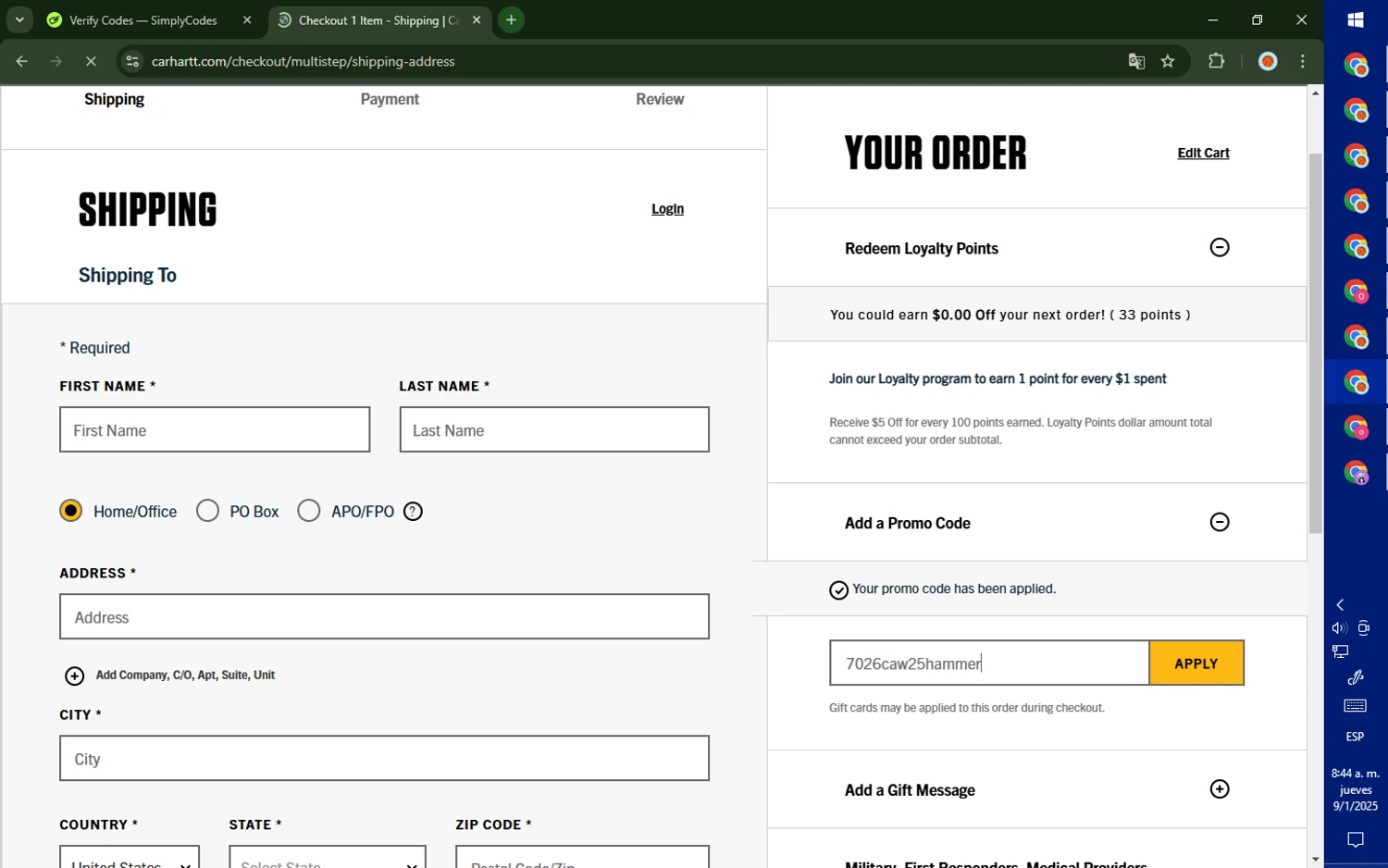The height and width of the screenshot is (868, 1388).
Task: Open the active highlighted Chrome taskbar icon
Action: tap(1356, 381)
